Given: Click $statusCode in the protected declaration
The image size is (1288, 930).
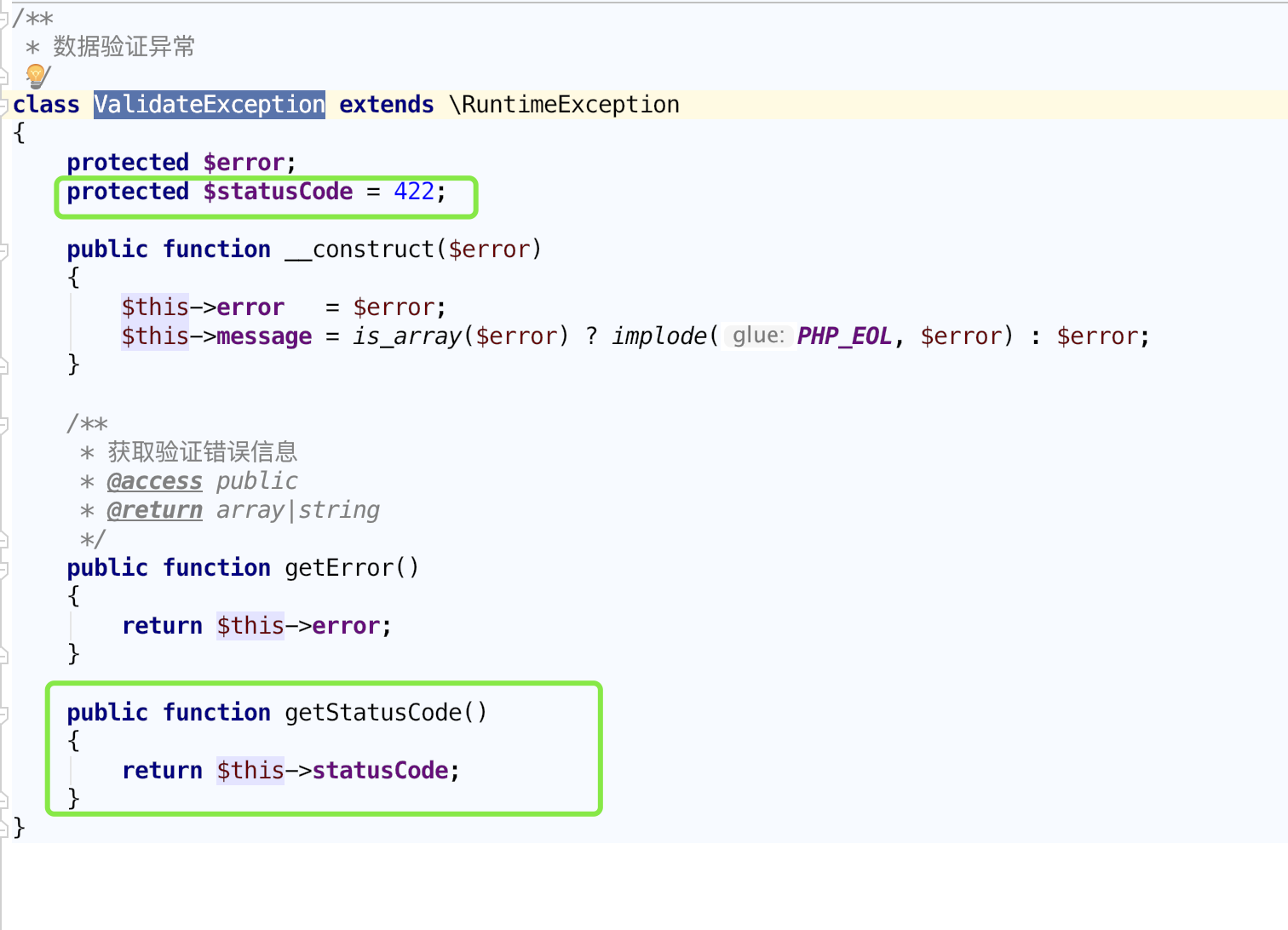Looking at the screenshot, I should pos(278,192).
